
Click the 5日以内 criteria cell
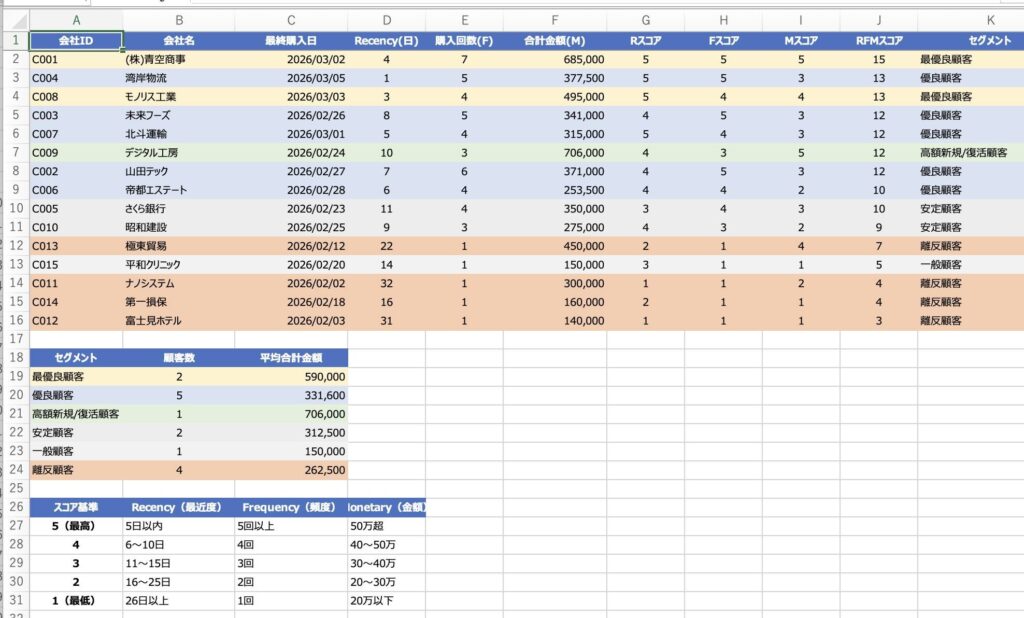tap(179, 526)
